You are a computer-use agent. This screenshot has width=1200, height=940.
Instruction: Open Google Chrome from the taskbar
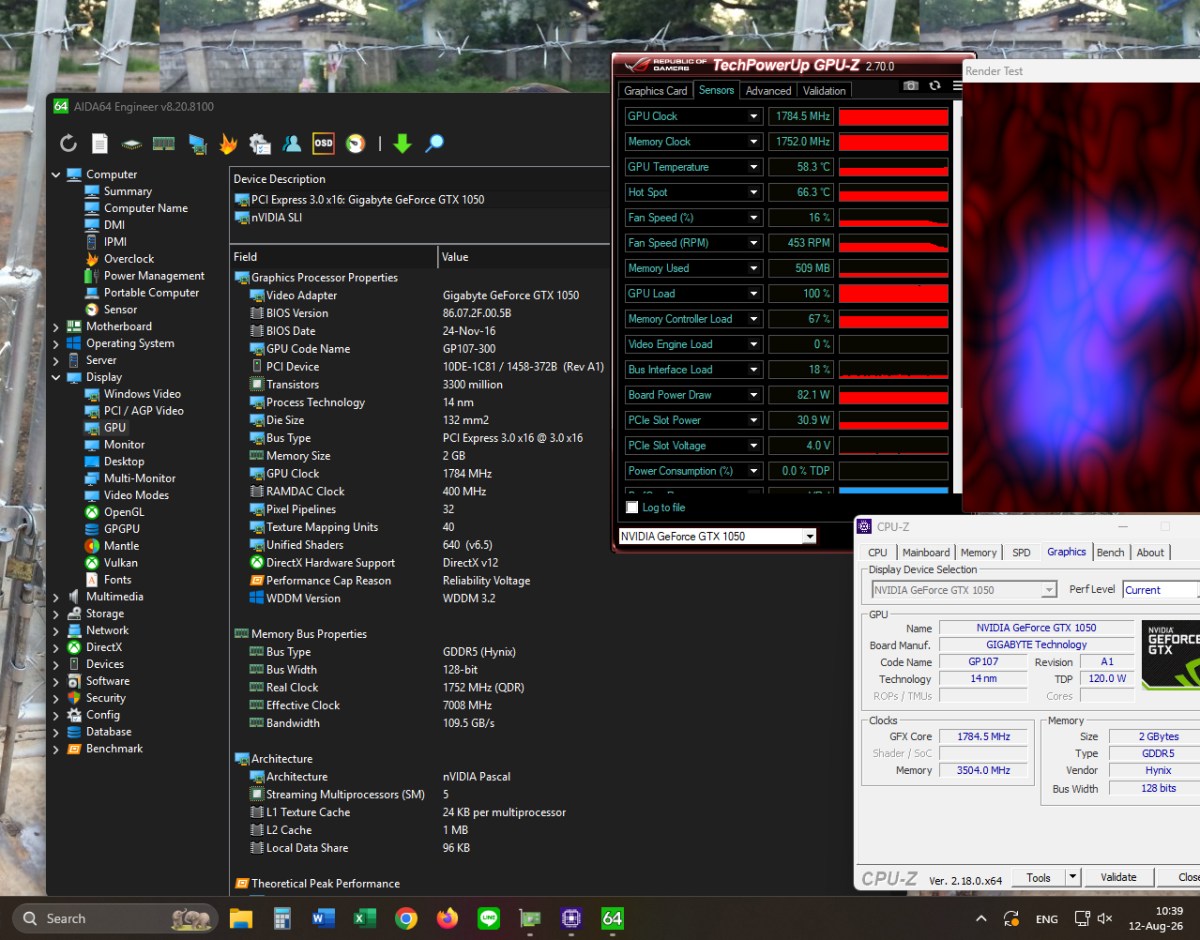(x=406, y=918)
